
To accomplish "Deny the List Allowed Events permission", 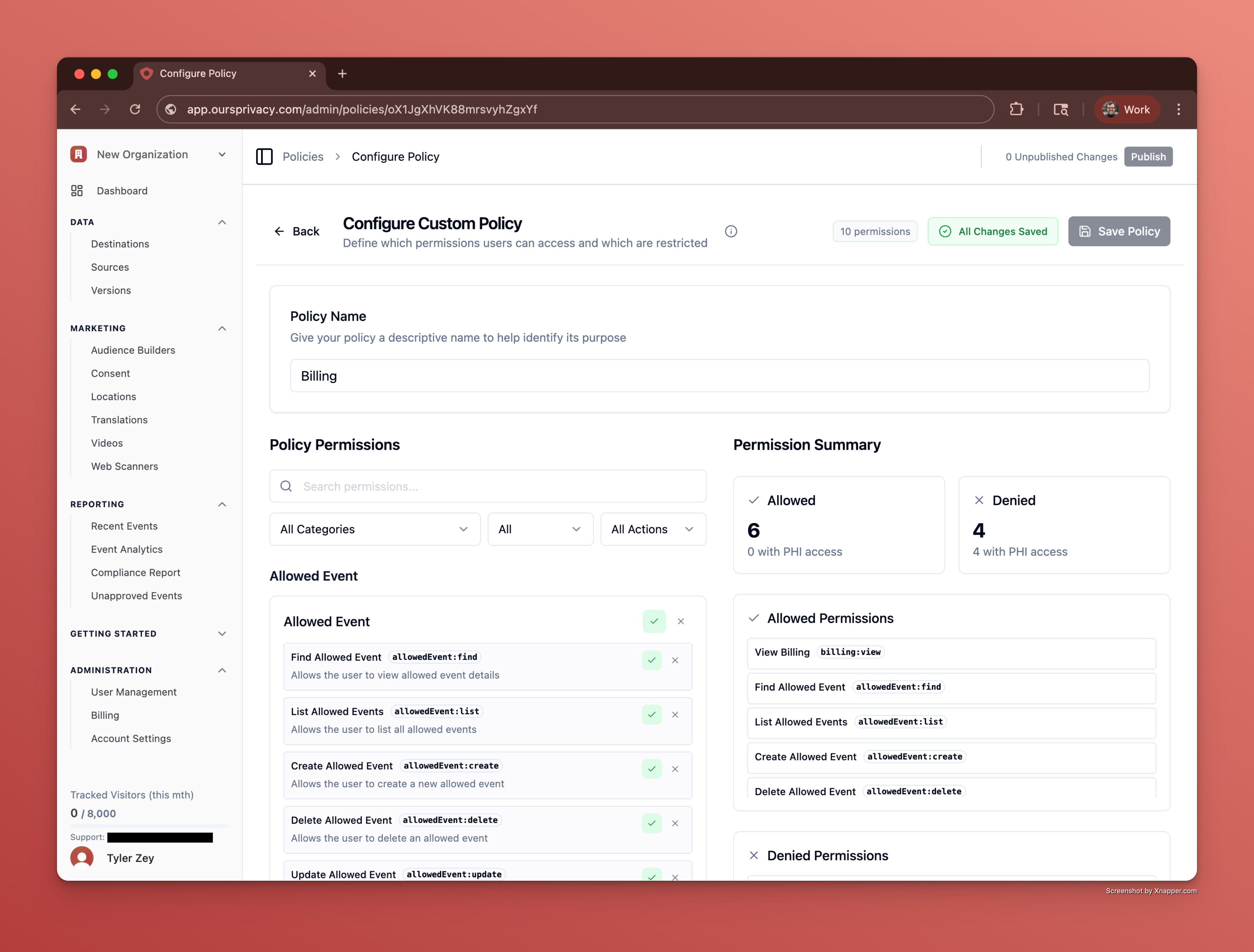I will [675, 714].
